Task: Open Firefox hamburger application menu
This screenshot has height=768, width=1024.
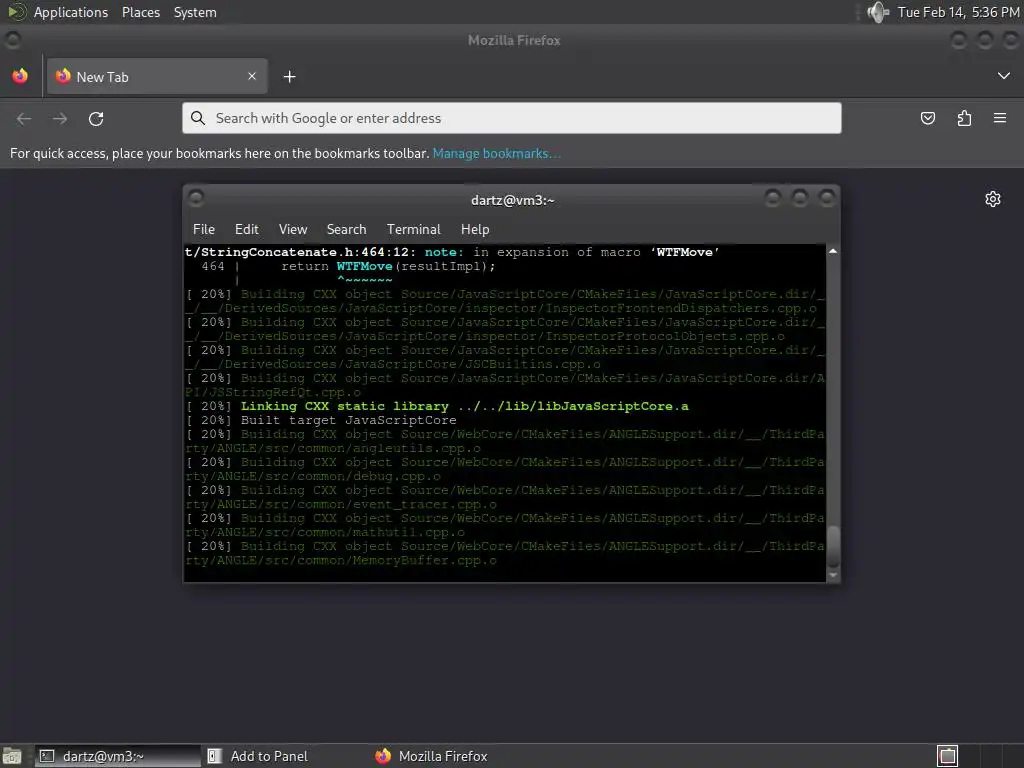Action: coord(1000,118)
